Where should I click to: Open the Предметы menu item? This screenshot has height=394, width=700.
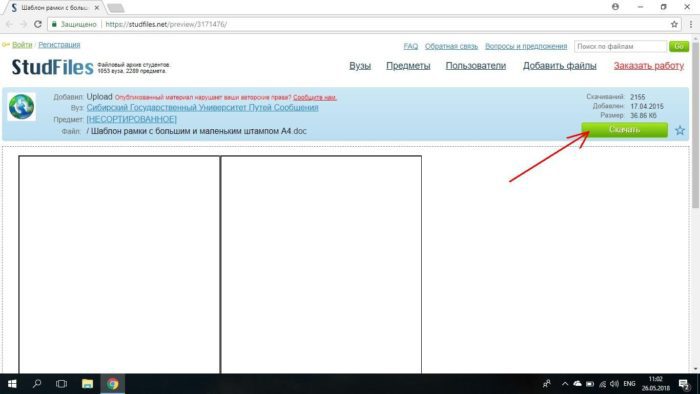[x=408, y=66]
